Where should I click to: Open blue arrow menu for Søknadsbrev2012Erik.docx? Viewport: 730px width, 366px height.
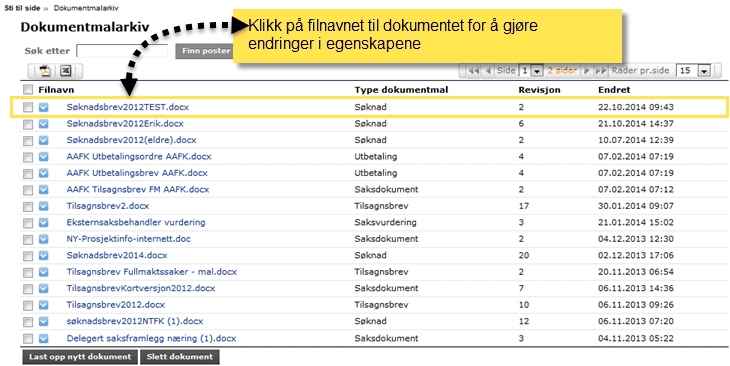pos(43,124)
